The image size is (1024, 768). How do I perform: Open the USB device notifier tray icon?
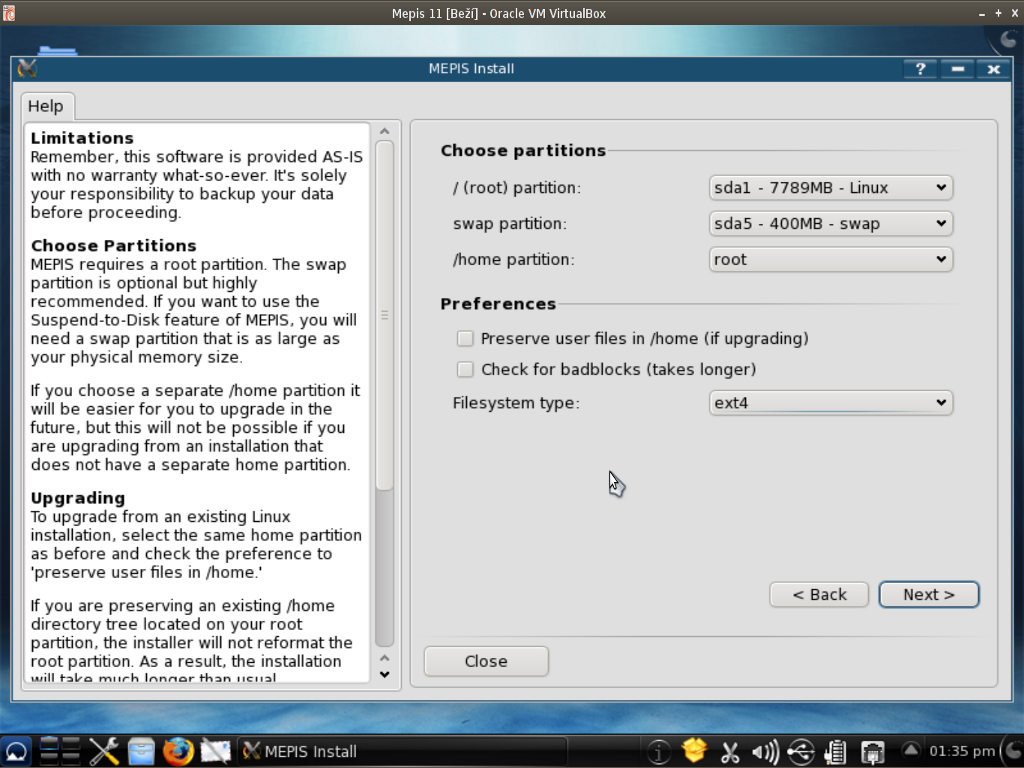801,752
